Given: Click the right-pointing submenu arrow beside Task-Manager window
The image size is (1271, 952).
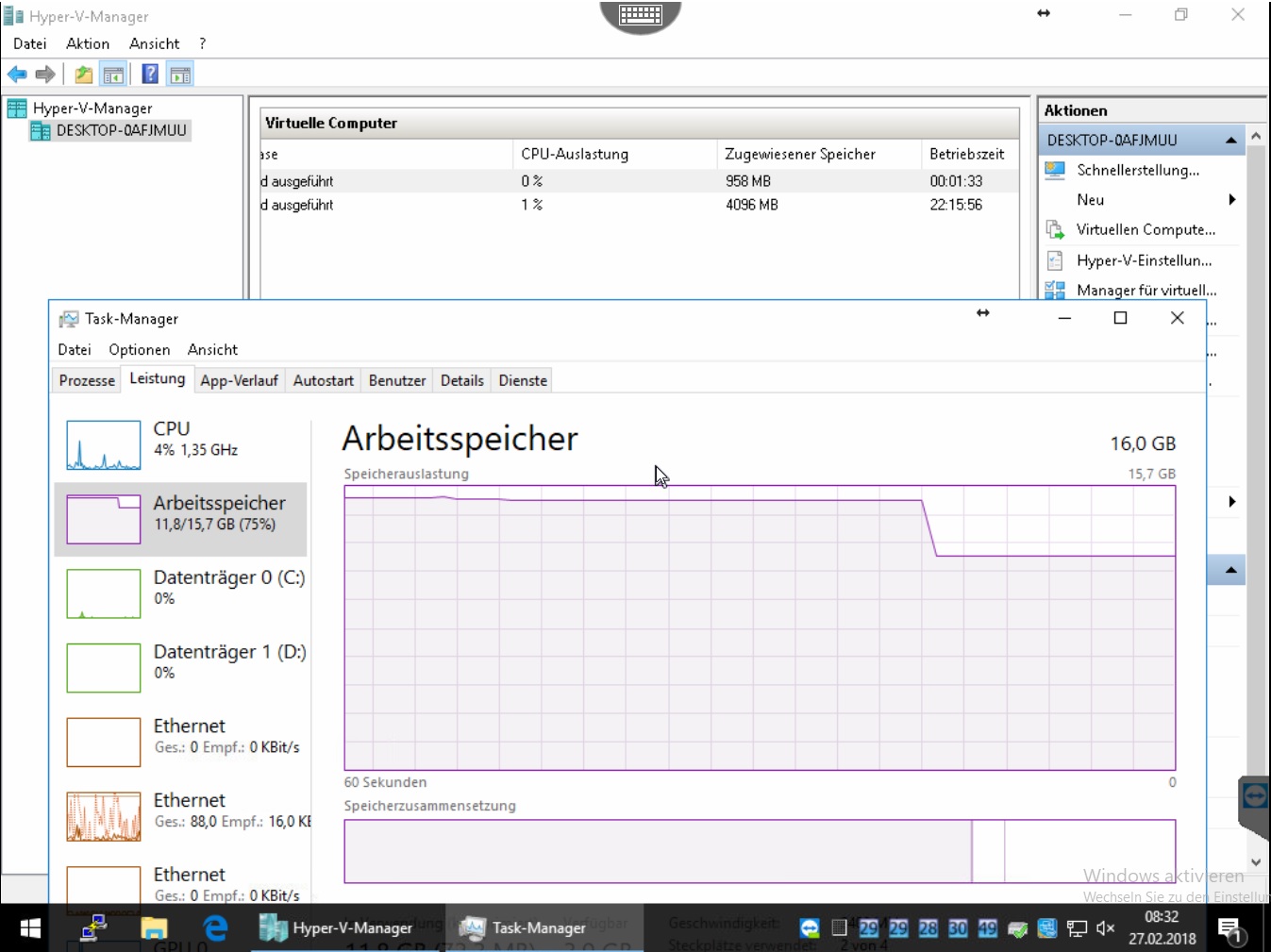Looking at the screenshot, I should pos(1232,501).
